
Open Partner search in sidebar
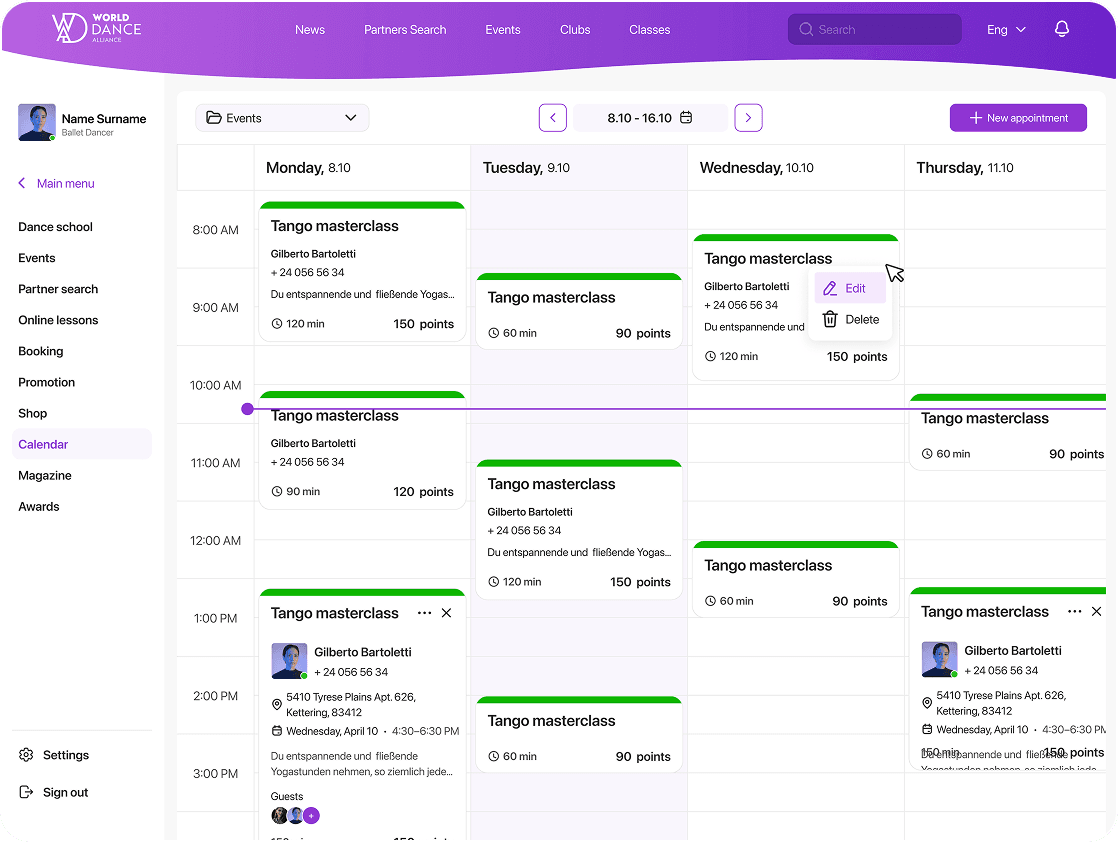(58, 289)
